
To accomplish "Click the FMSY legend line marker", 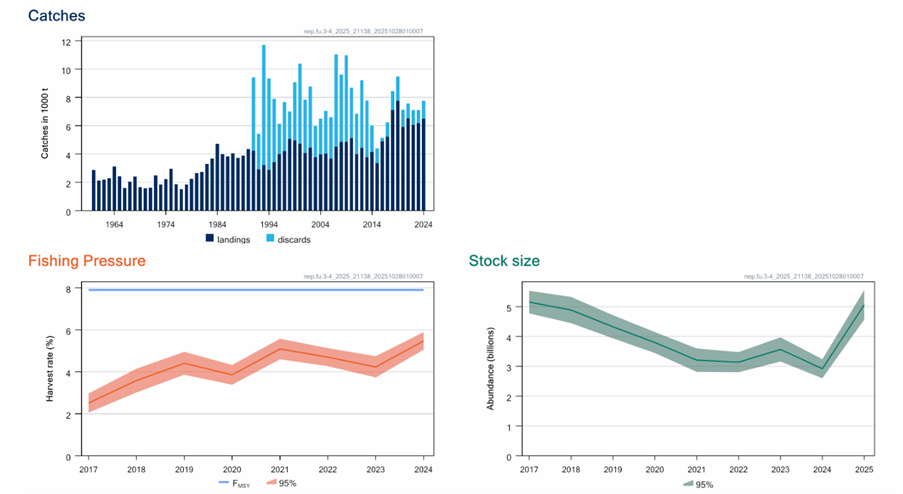I will click(225, 483).
